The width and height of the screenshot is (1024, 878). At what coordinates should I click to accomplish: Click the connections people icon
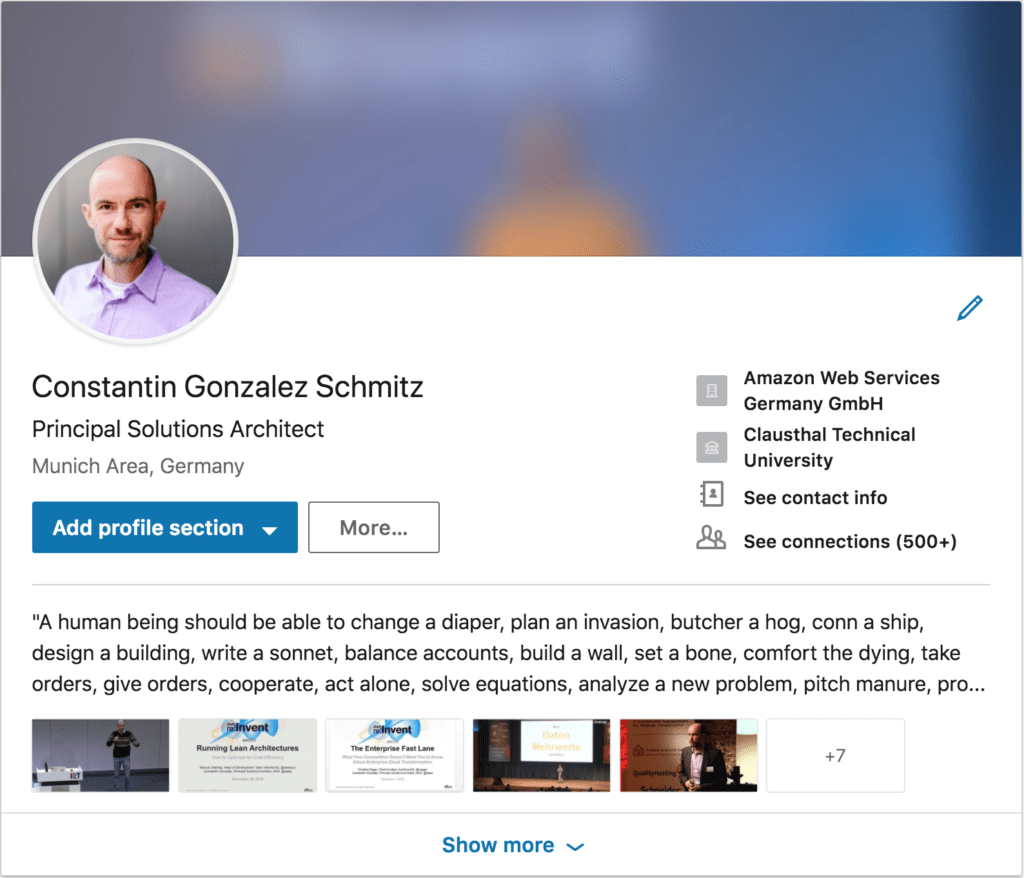(x=711, y=538)
